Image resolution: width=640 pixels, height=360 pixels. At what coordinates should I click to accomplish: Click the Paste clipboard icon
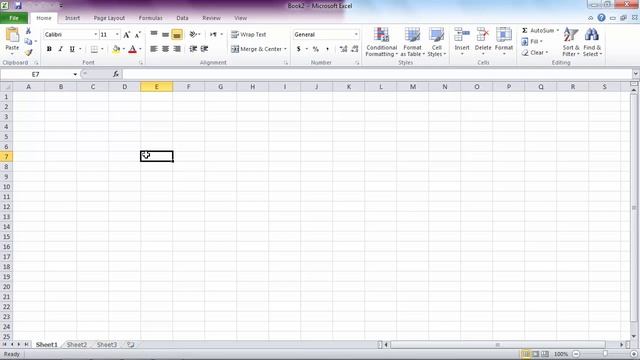(x=12, y=35)
